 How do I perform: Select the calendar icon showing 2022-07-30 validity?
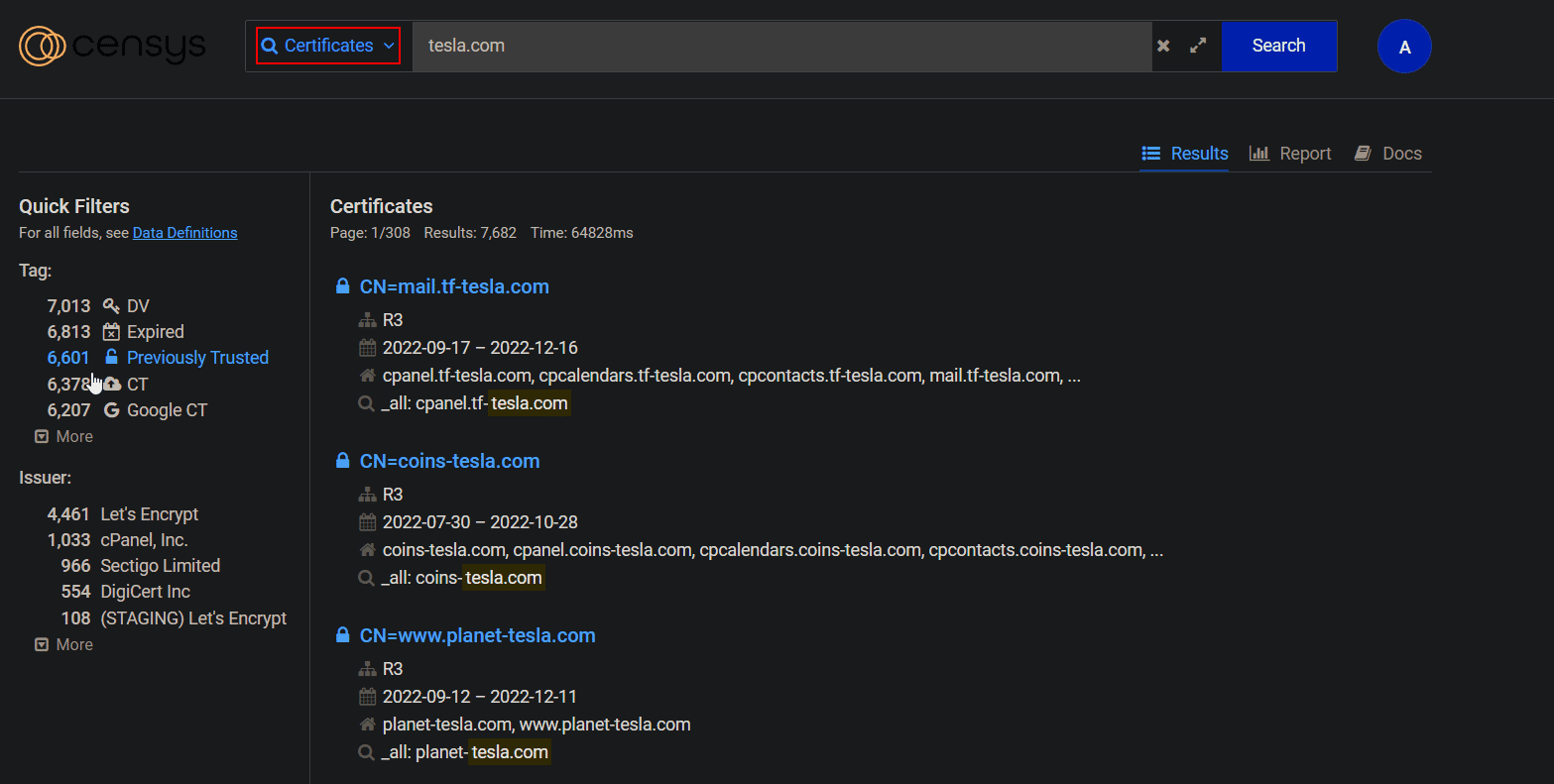click(x=366, y=521)
